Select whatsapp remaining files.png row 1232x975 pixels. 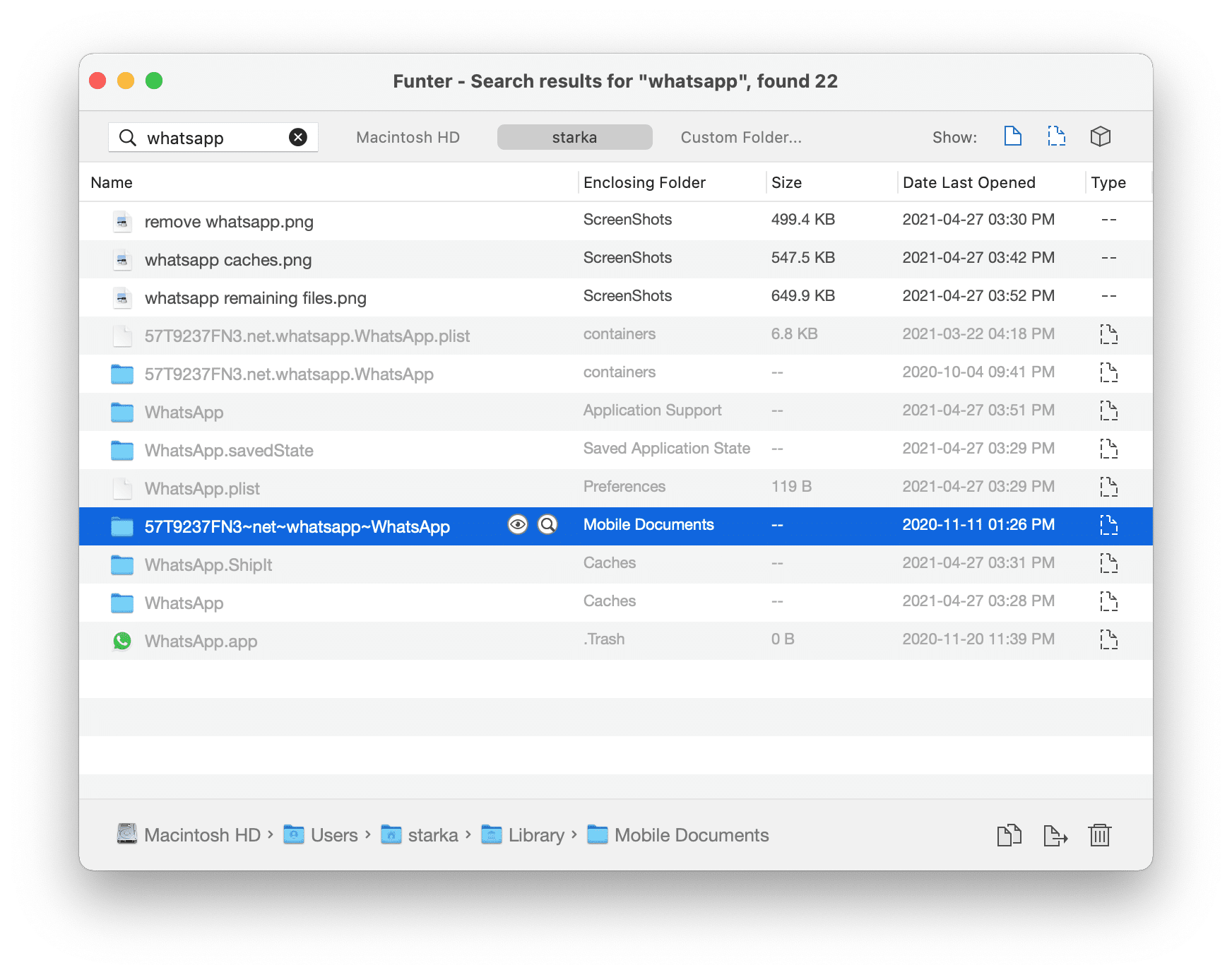pos(616,297)
